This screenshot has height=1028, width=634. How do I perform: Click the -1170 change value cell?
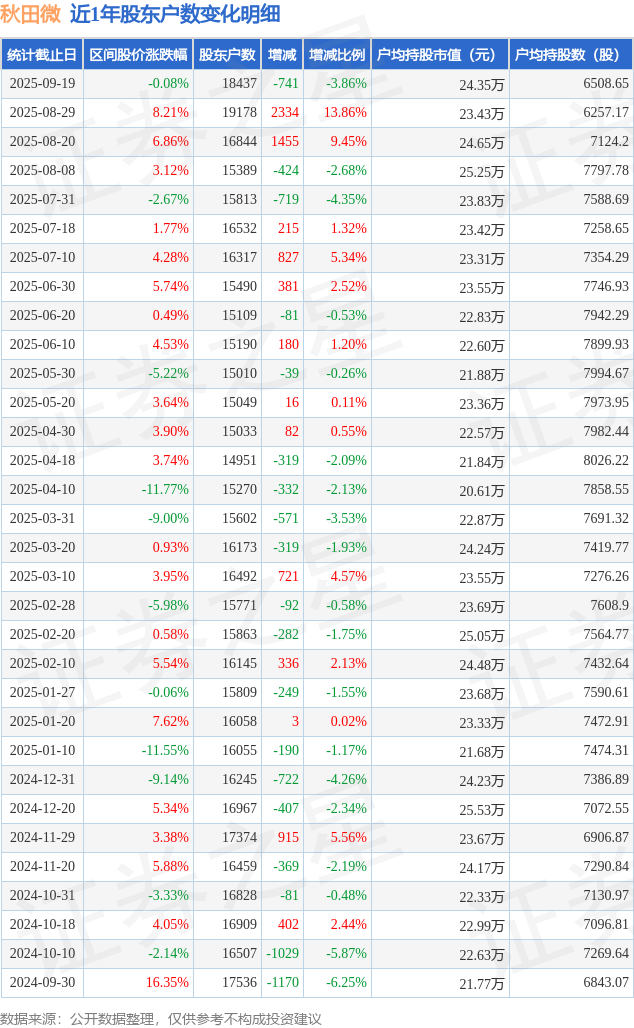[x=283, y=983]
